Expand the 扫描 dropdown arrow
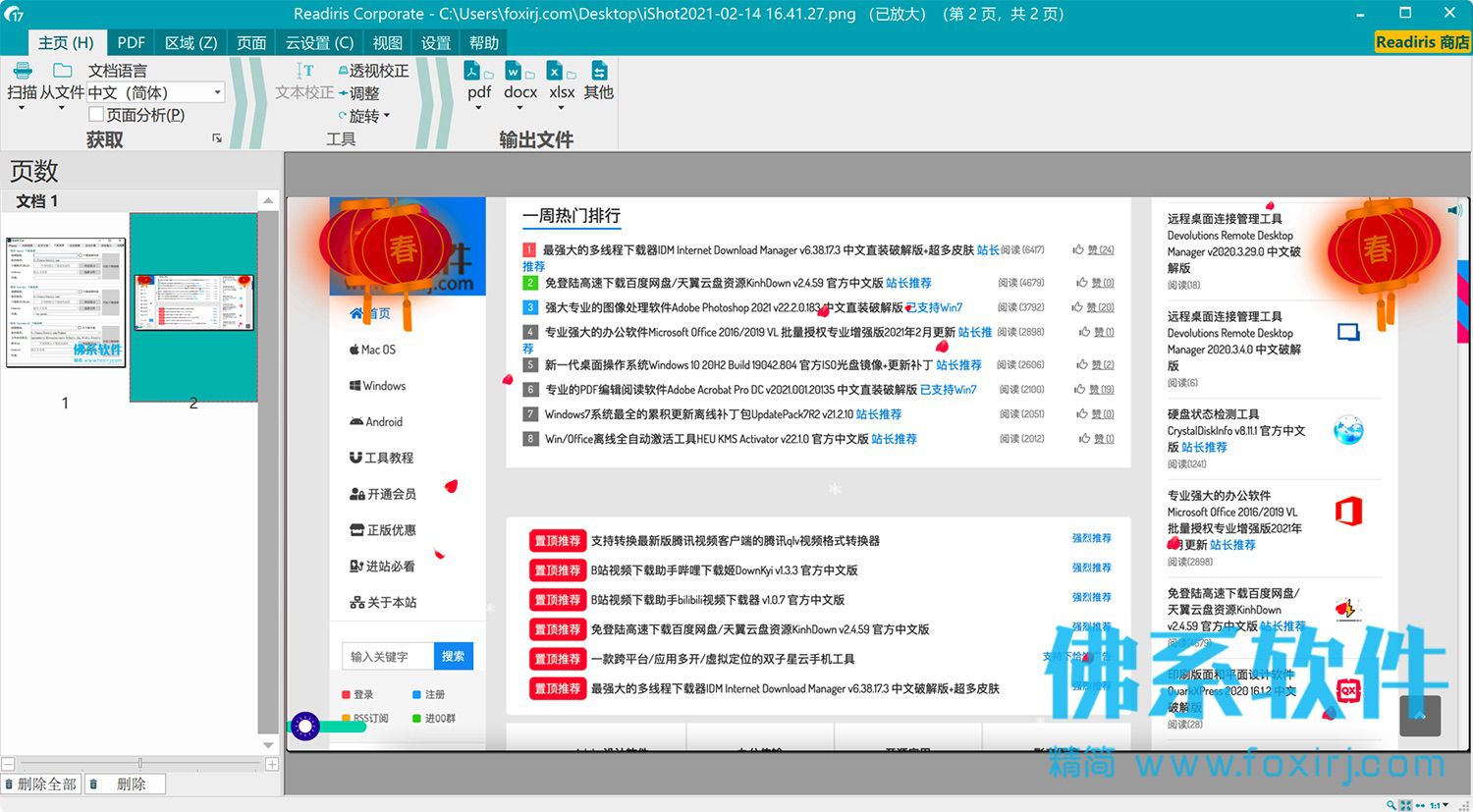The height and width of the screenshot is (812, 1473). coord(21,107)
